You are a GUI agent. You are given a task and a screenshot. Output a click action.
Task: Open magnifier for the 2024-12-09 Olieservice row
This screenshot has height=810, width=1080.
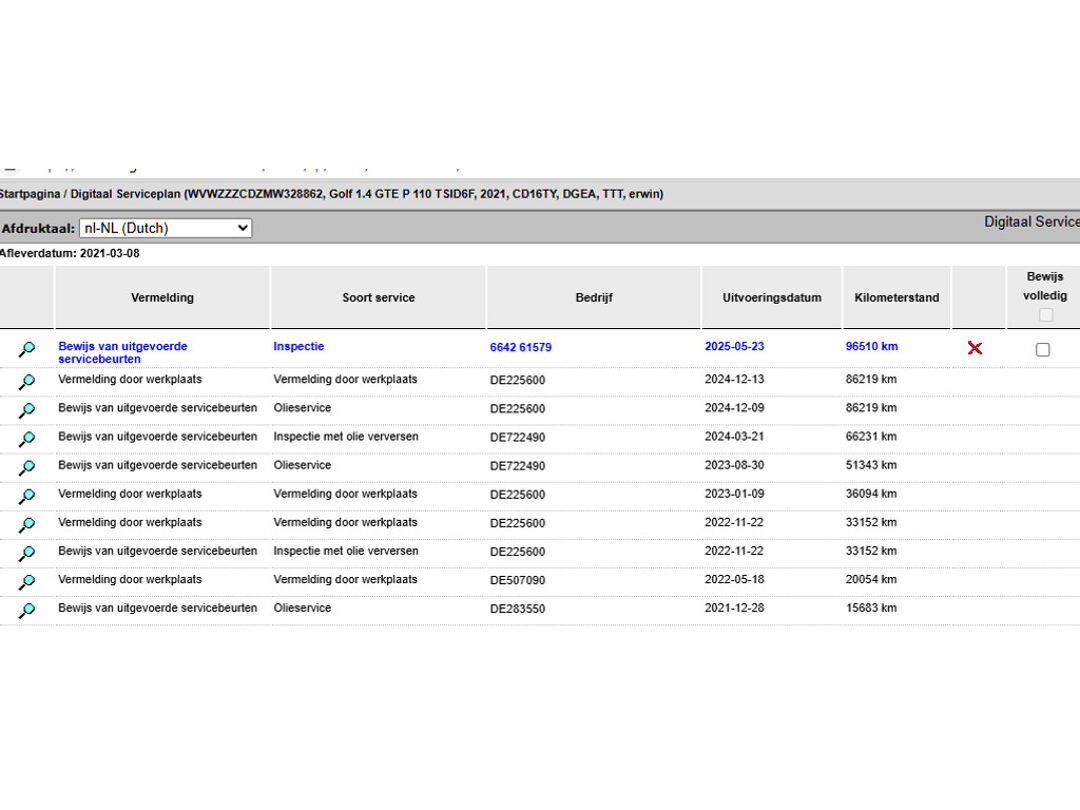point(26,410)
